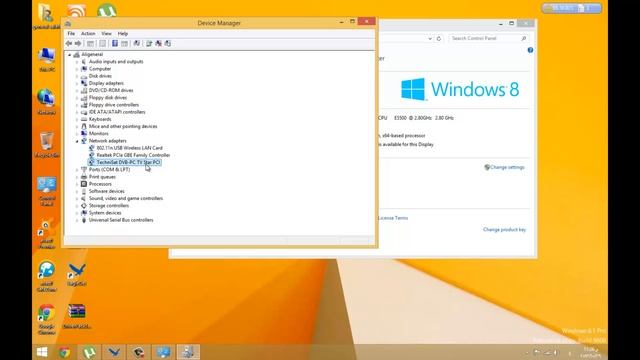Click the Display adapters category icon
Viewport: 640px width, 360px height.
[84, 83]
